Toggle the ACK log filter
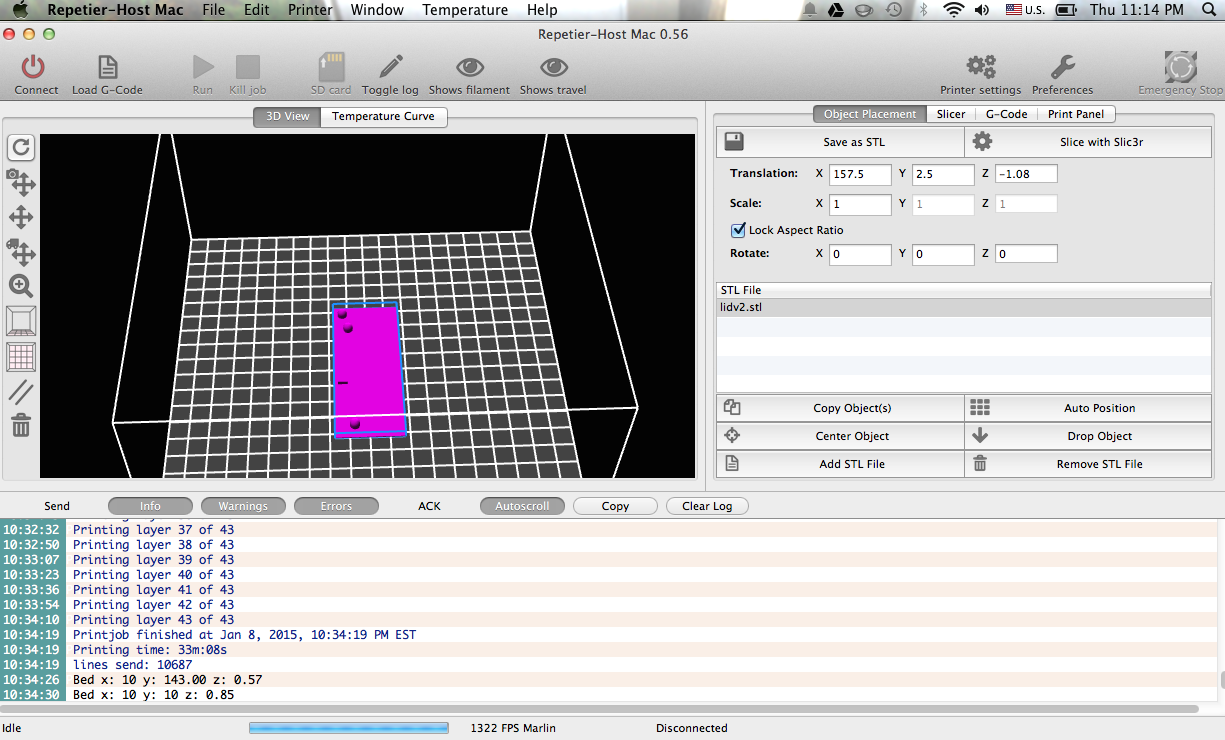This screenshot has width=1225, height=740. click(x=429, y=506)
